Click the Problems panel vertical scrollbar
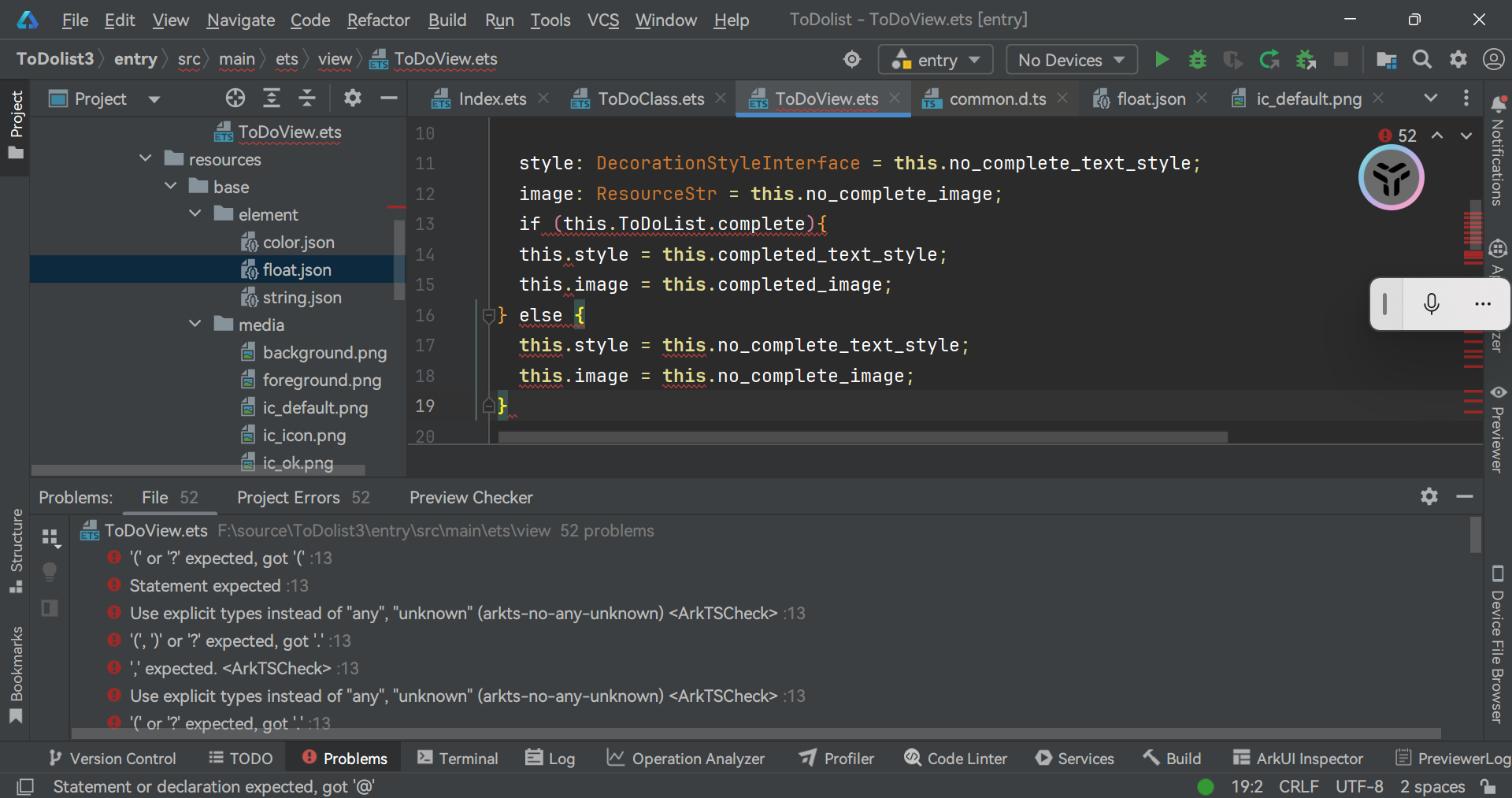 1475,535
